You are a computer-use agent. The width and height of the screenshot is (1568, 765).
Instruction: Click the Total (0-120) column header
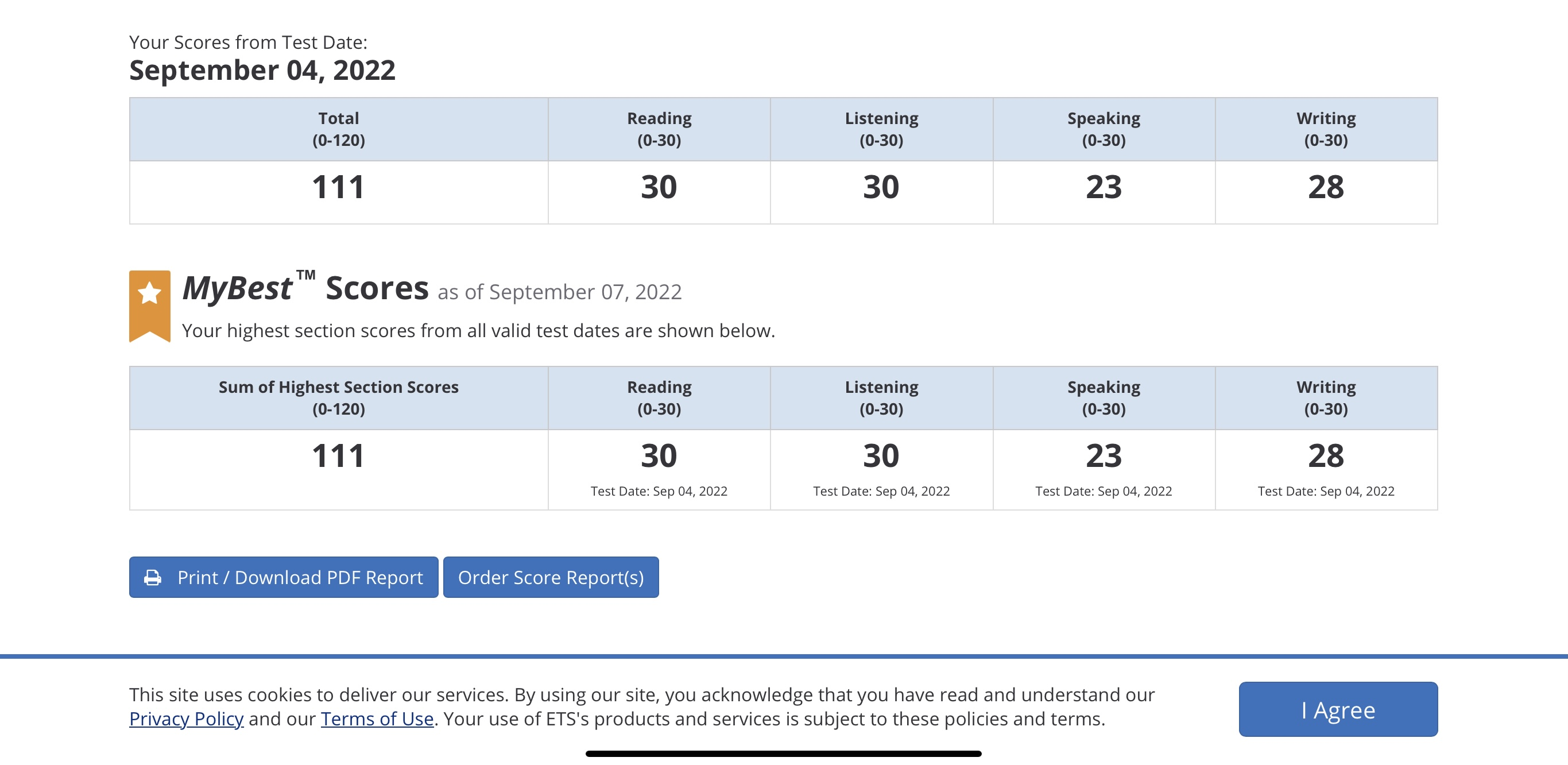[x=338, y=129]
